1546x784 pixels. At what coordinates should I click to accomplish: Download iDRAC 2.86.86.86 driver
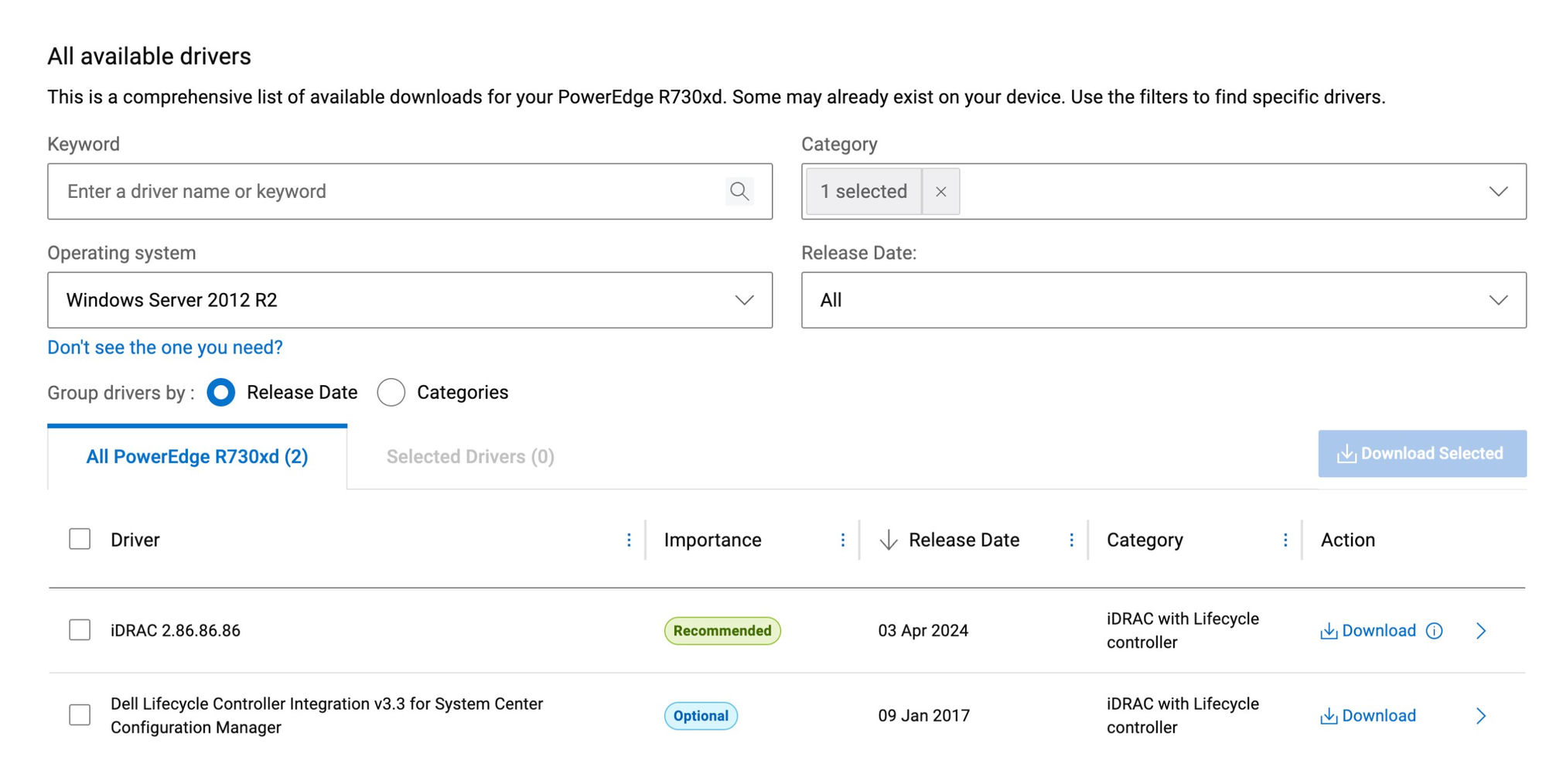click(x=1368, y=631)
